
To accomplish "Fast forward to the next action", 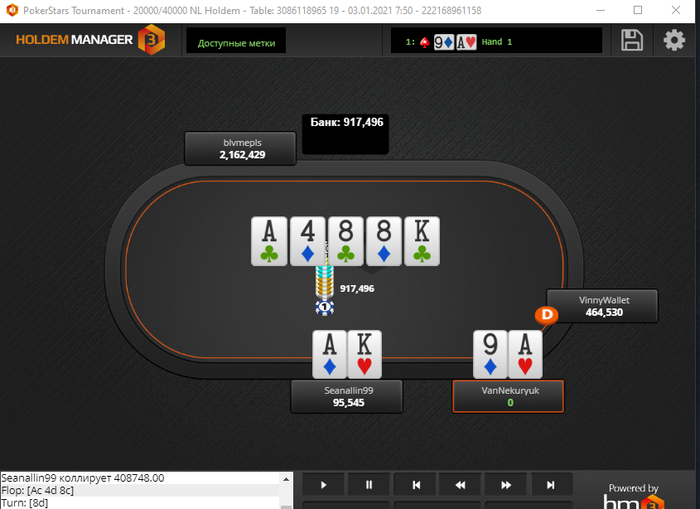I will 506,484.
